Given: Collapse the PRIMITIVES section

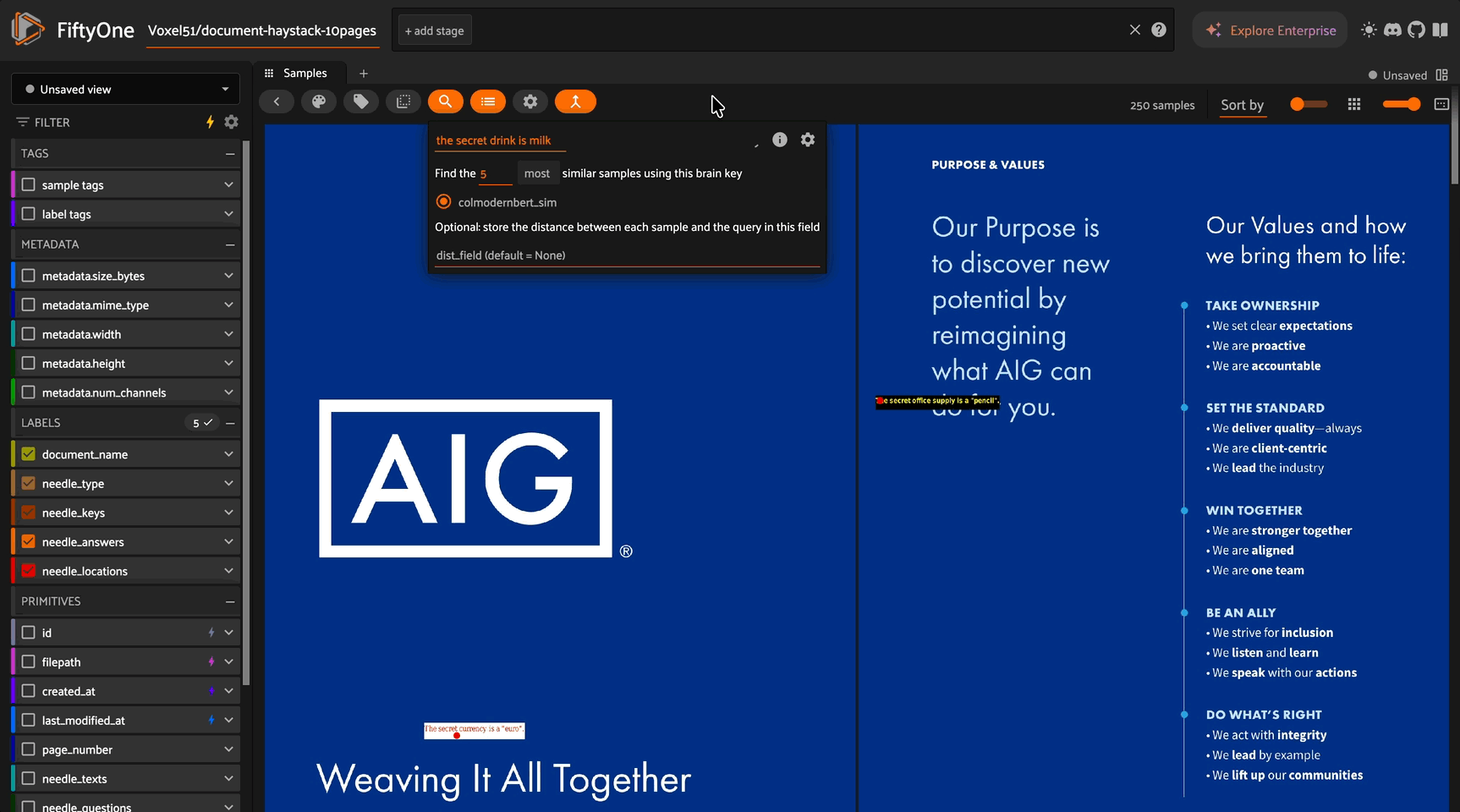Looking at the screenshot, I should pos(230,601).
